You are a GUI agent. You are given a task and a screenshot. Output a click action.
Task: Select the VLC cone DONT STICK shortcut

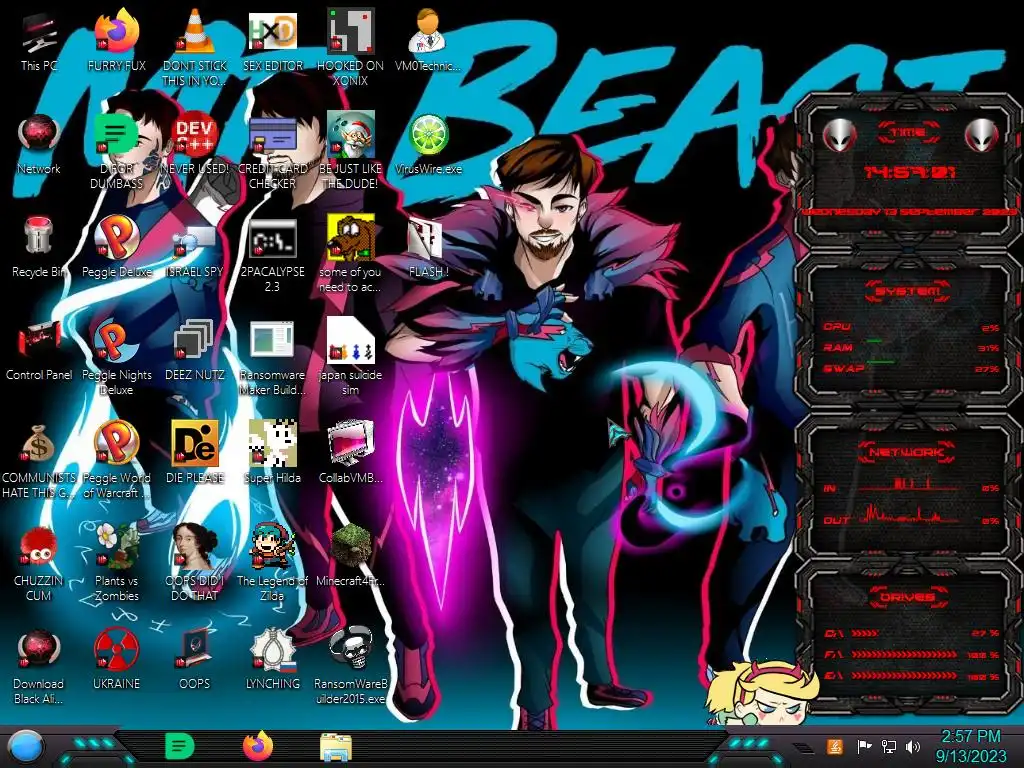click(195, 49)
